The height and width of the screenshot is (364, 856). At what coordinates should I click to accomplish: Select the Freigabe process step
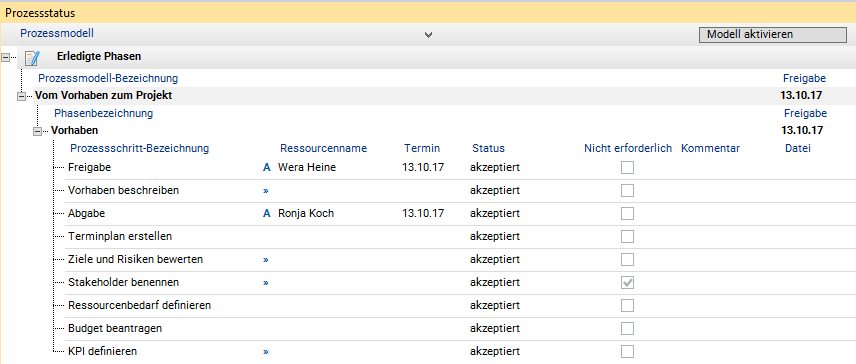90,168
